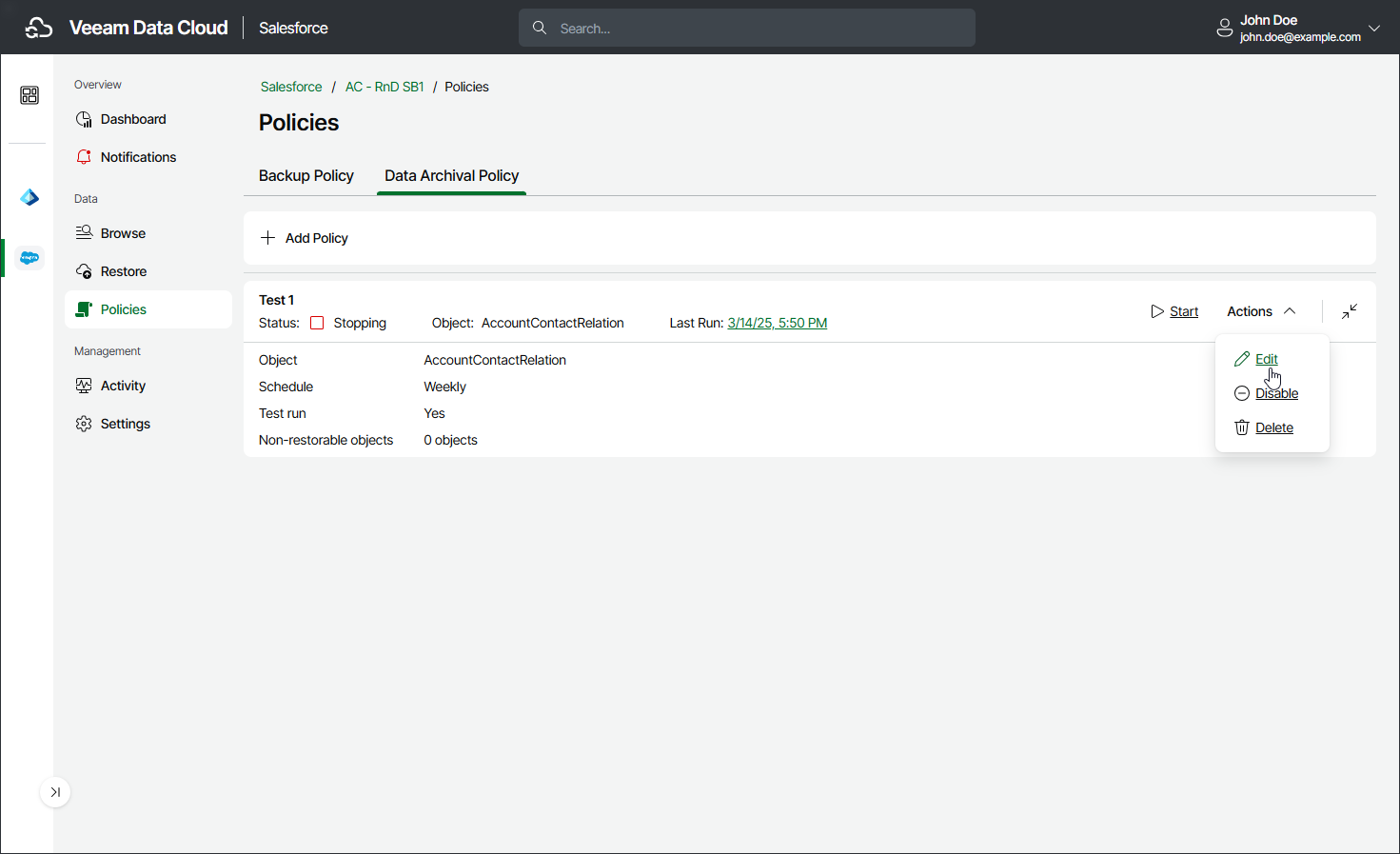Click the Policies page heading
The height and width of the screenshot is (854, 1400).
299,123
